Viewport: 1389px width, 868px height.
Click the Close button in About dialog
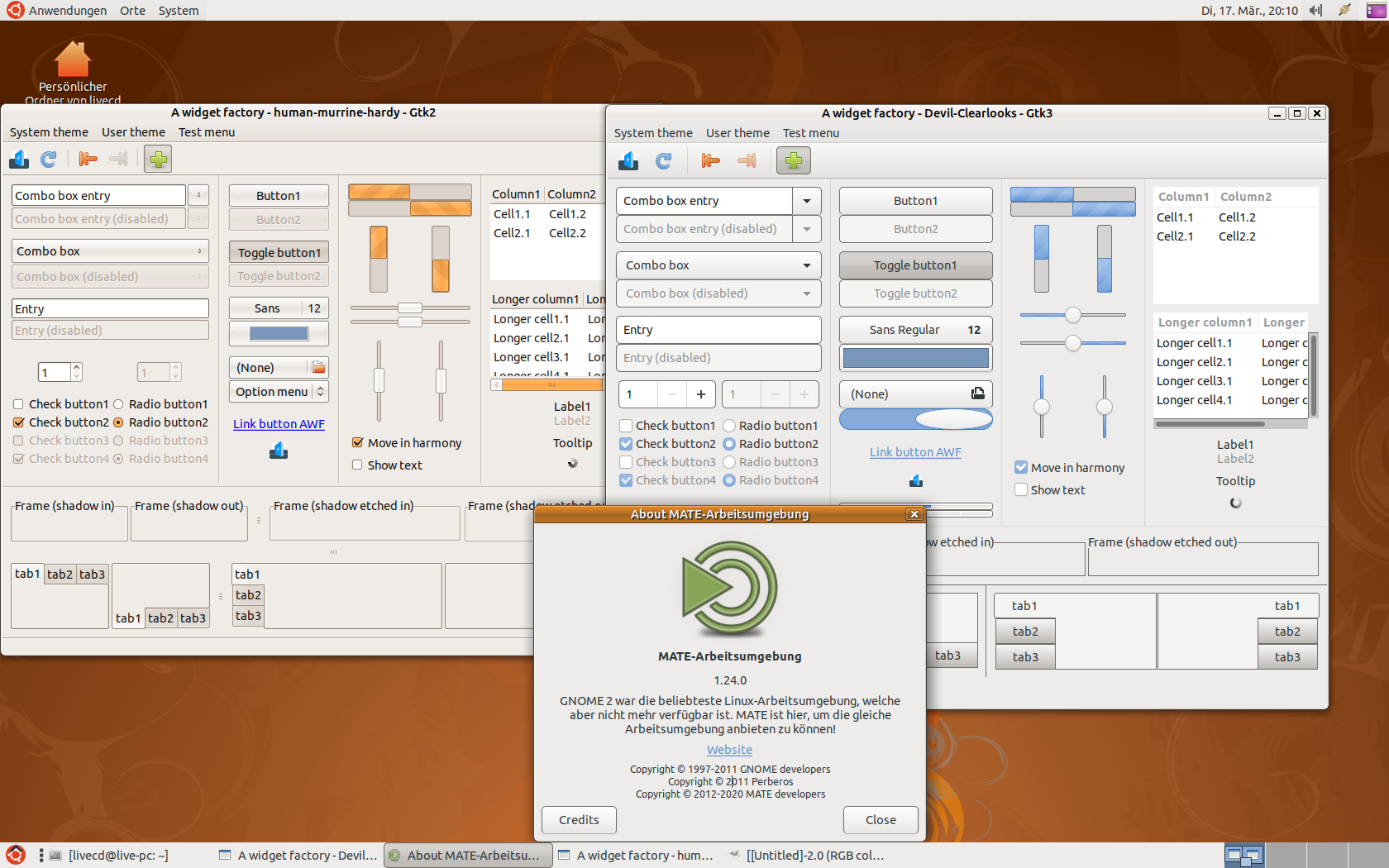[x=881, y=820]
